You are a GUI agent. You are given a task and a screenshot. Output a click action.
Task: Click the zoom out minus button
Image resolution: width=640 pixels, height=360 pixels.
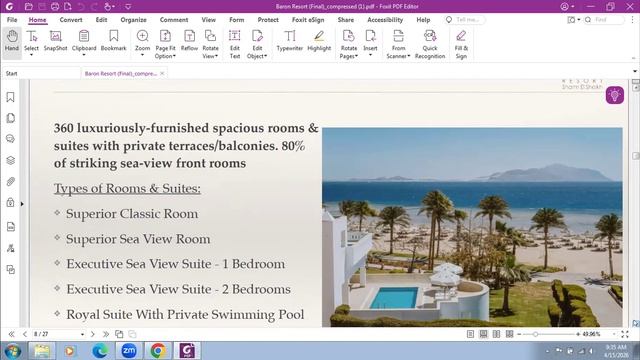519,334
